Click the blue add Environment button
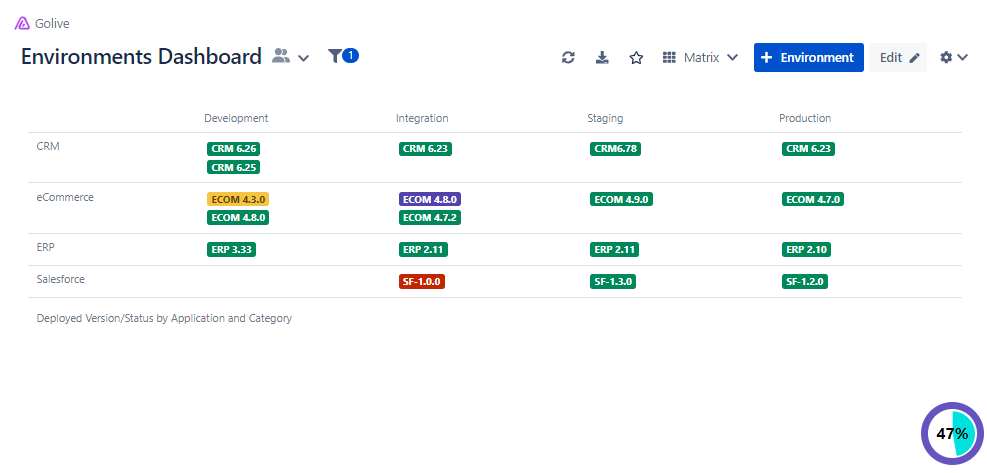The height and width of the screenshot is (473, 987). point(808,58)
